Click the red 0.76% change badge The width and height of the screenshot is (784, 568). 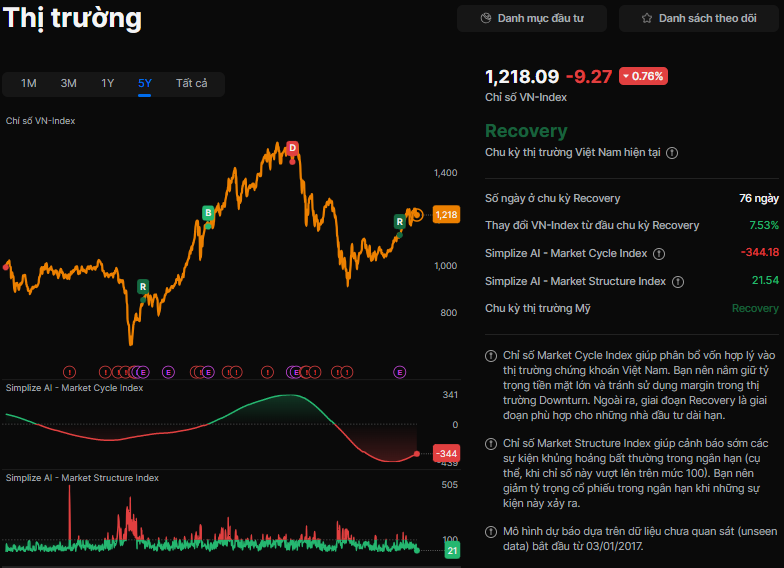643,76
